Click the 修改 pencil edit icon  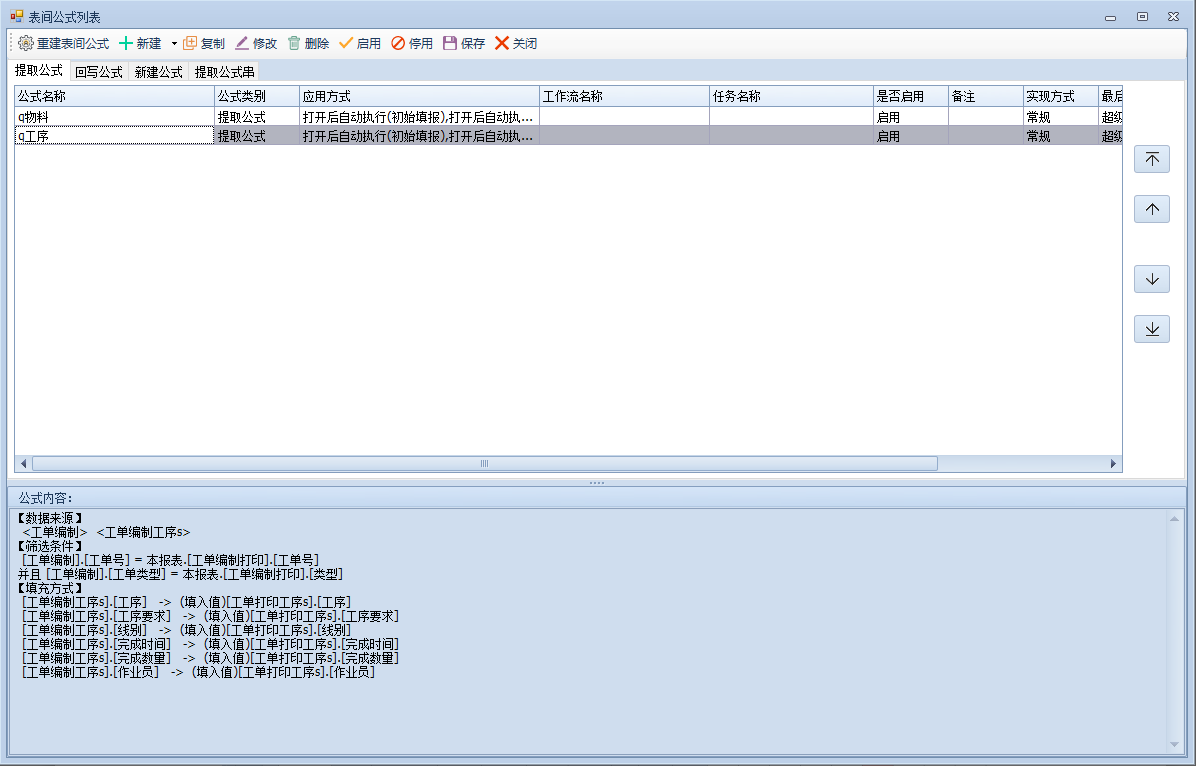point(242,44)
